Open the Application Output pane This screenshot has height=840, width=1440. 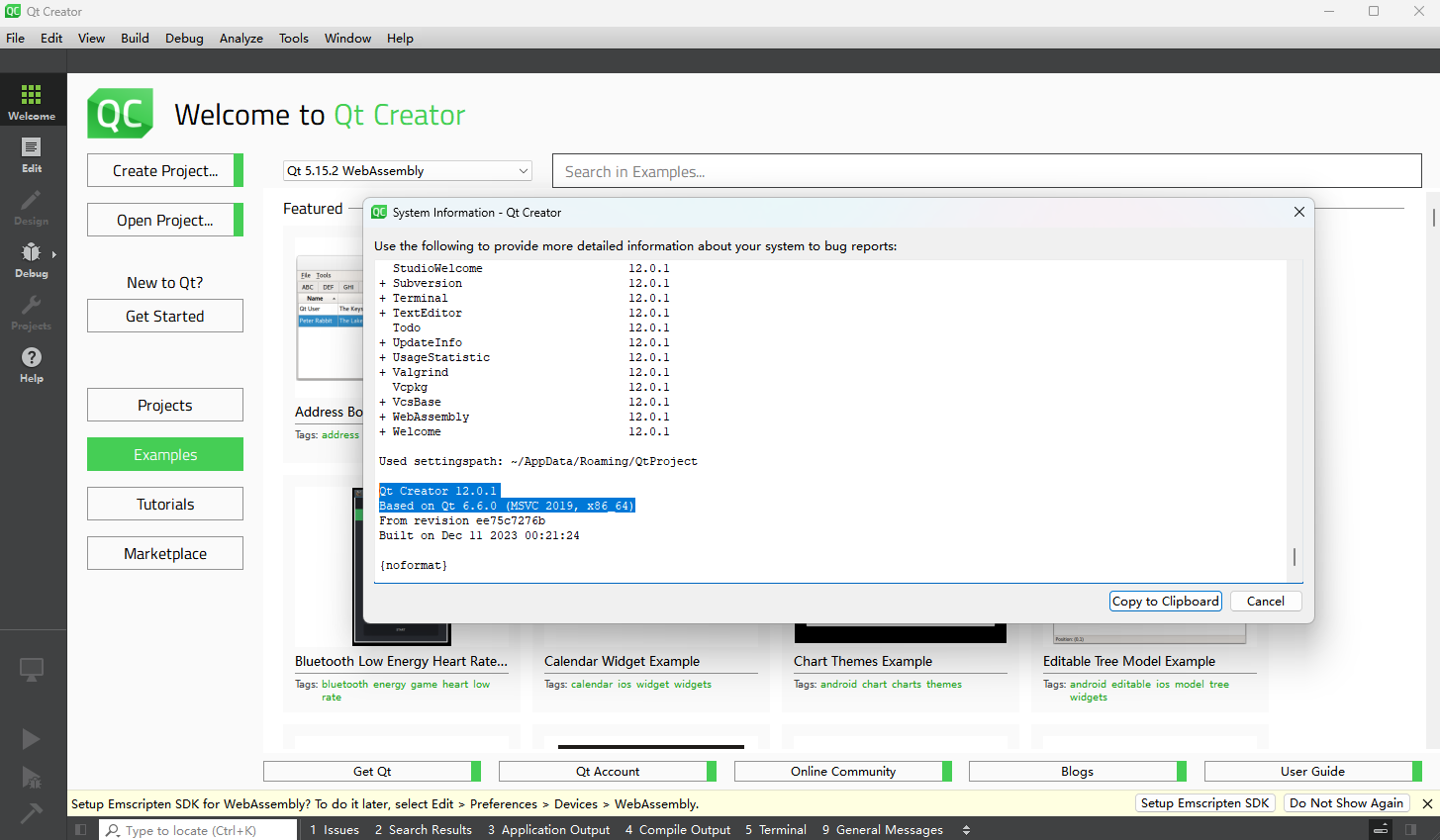coord(548,830)
